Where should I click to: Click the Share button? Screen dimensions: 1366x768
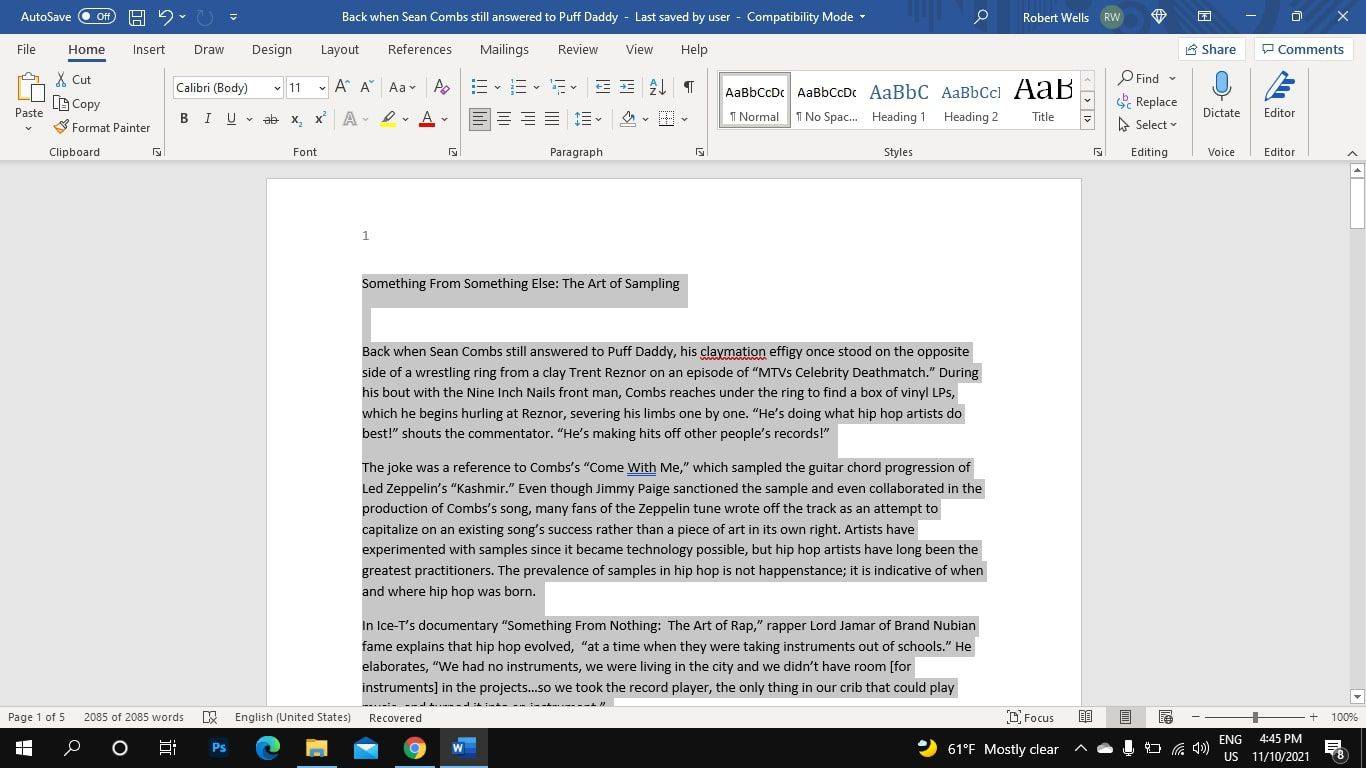point(1210,49)
